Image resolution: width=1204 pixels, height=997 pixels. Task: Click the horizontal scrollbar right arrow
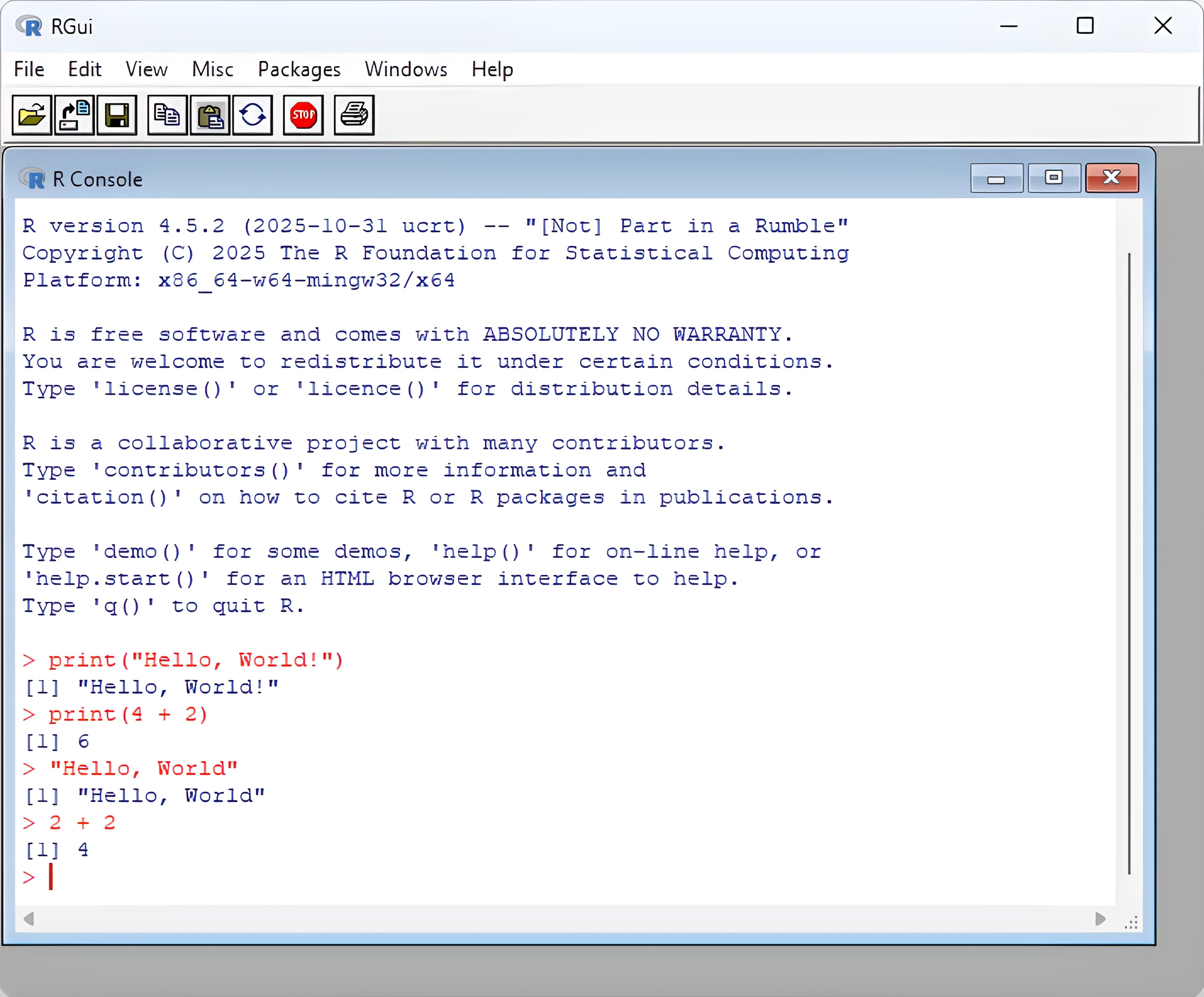[1100, 919]
